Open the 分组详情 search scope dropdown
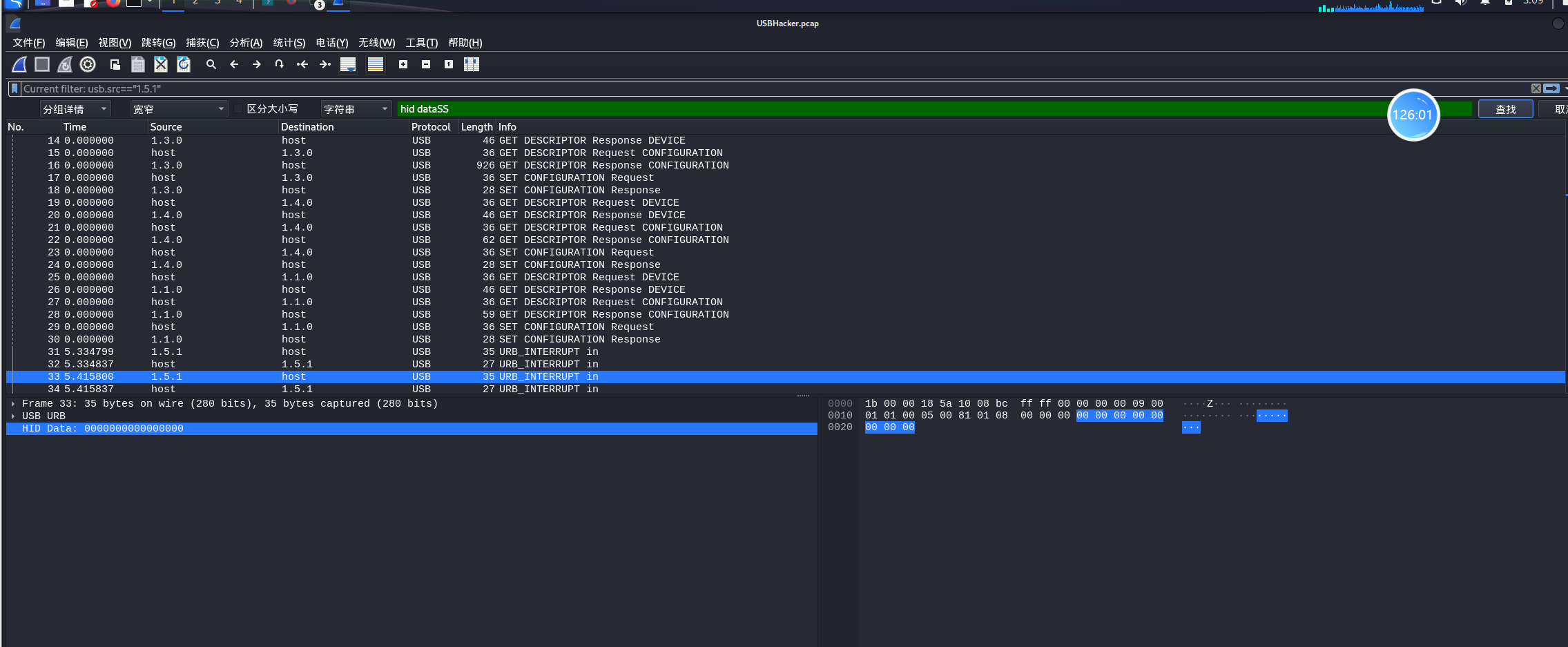The height and width of the screenshot is (647, 1568). point(75,109)
